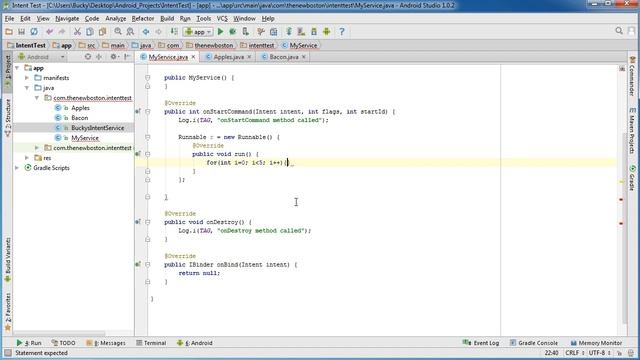This screenshot has width=640, height=360.
Task: Click the Debug app bug icon
Action: click(x=233, y=32)
